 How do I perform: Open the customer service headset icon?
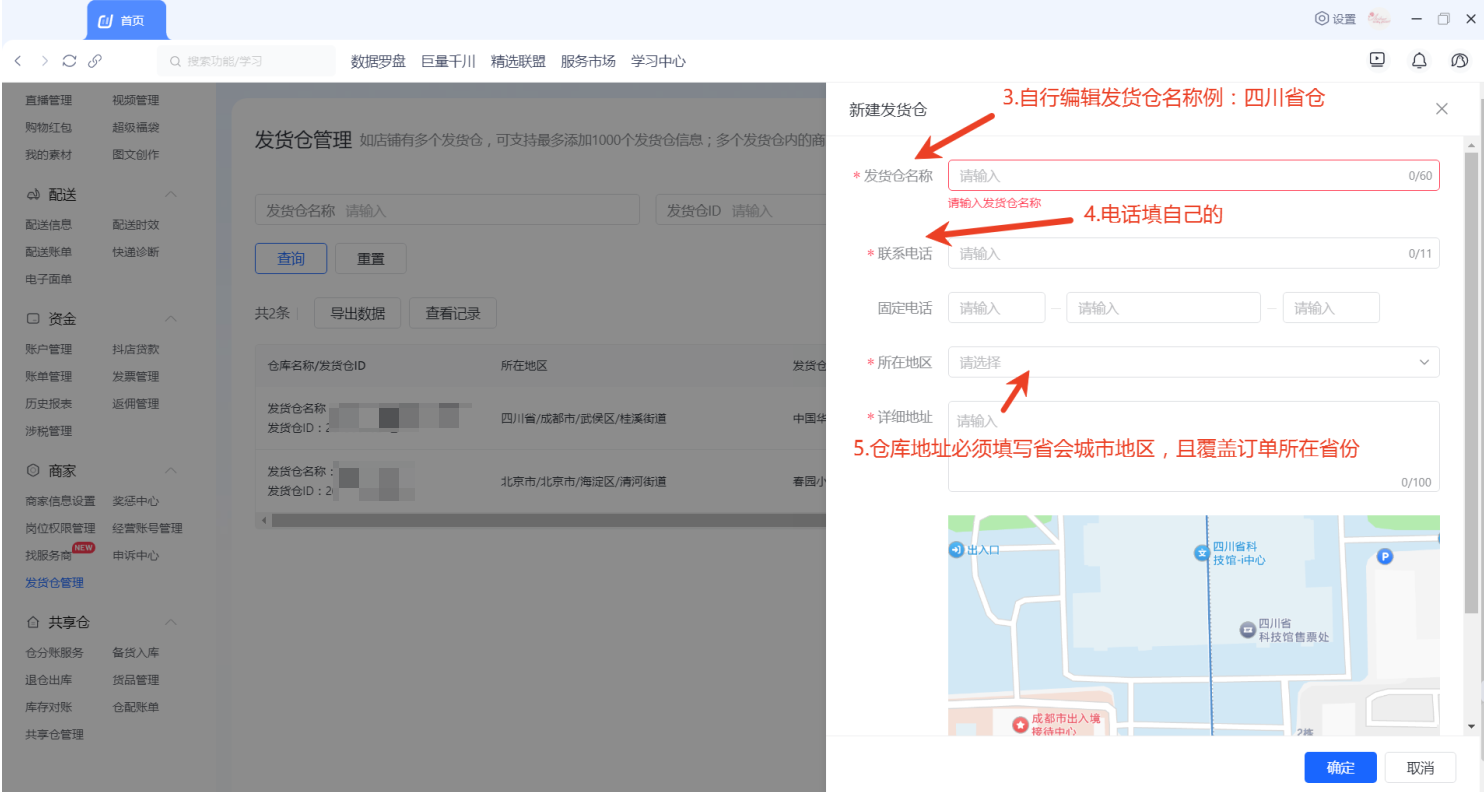[1459, 61]
